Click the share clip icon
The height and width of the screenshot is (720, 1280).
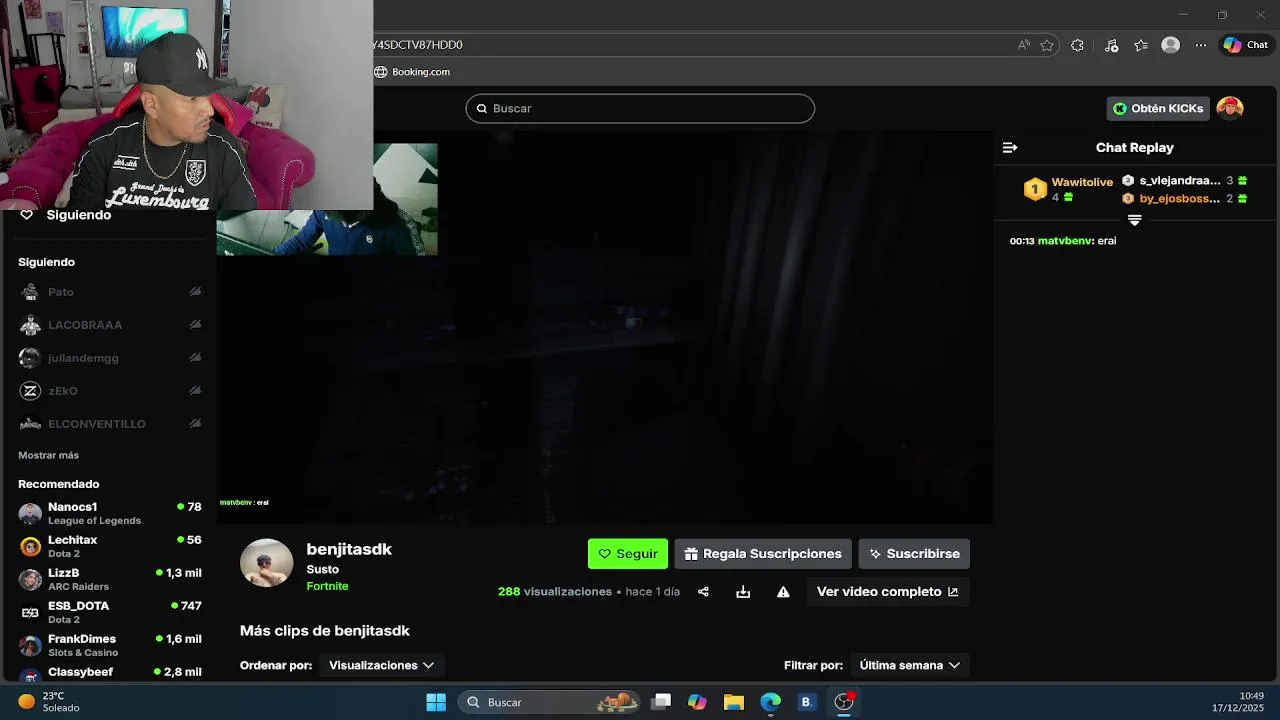coord(703,592)
